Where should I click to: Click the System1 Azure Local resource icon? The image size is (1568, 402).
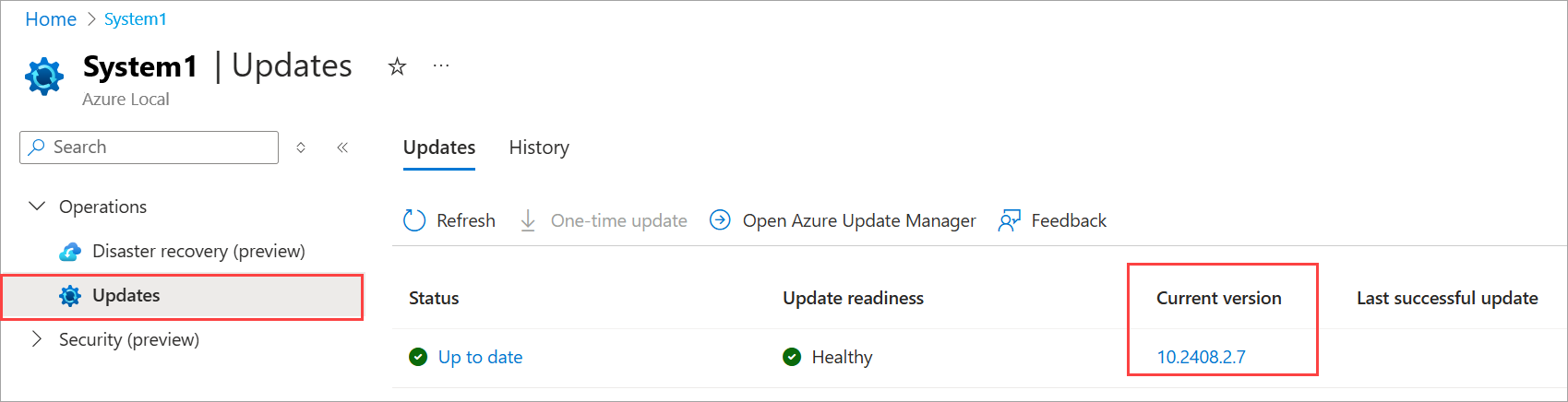coord(44,77)
